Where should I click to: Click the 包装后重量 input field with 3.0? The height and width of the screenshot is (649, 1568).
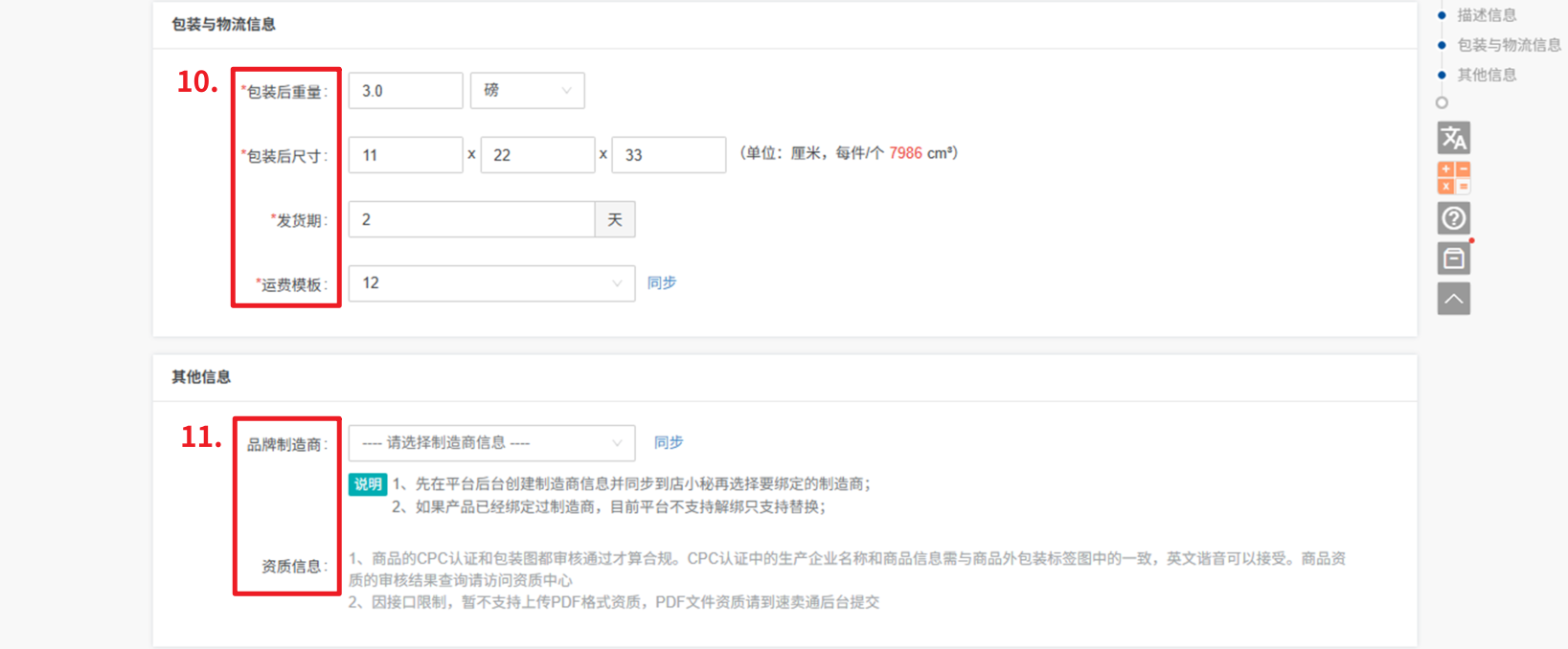coord(405,91)
